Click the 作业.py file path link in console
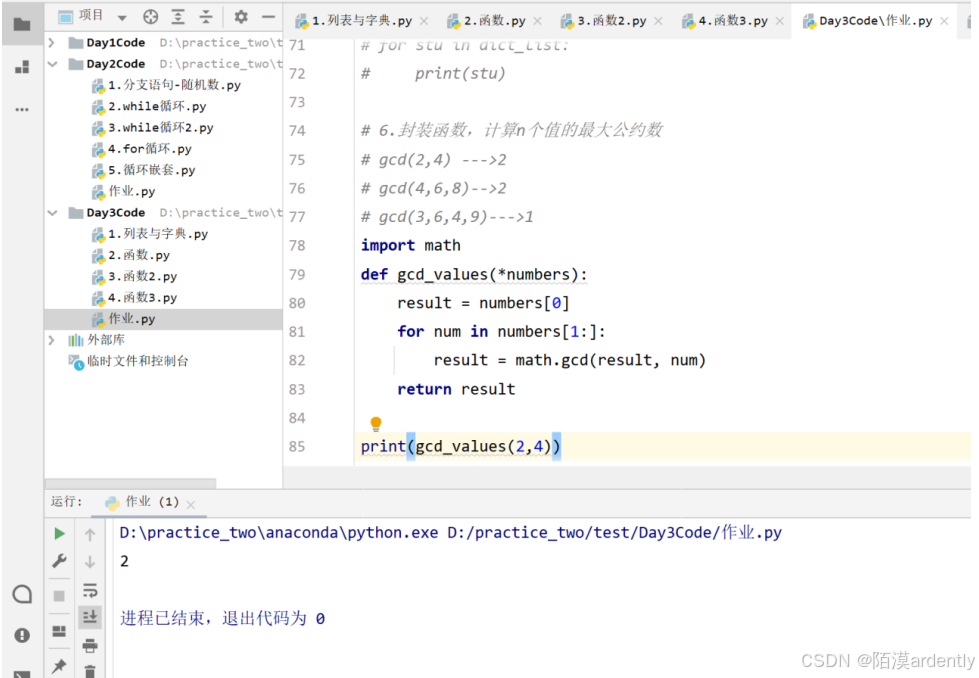 tap(614, 533)
